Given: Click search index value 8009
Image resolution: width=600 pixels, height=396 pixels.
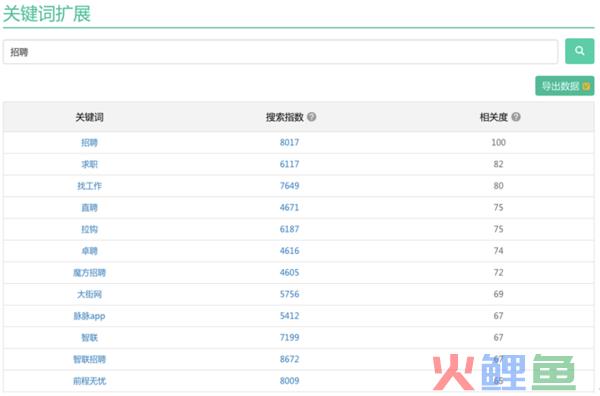Looking at the screenshot, I should pyautogui.click(x=289, y=381).
